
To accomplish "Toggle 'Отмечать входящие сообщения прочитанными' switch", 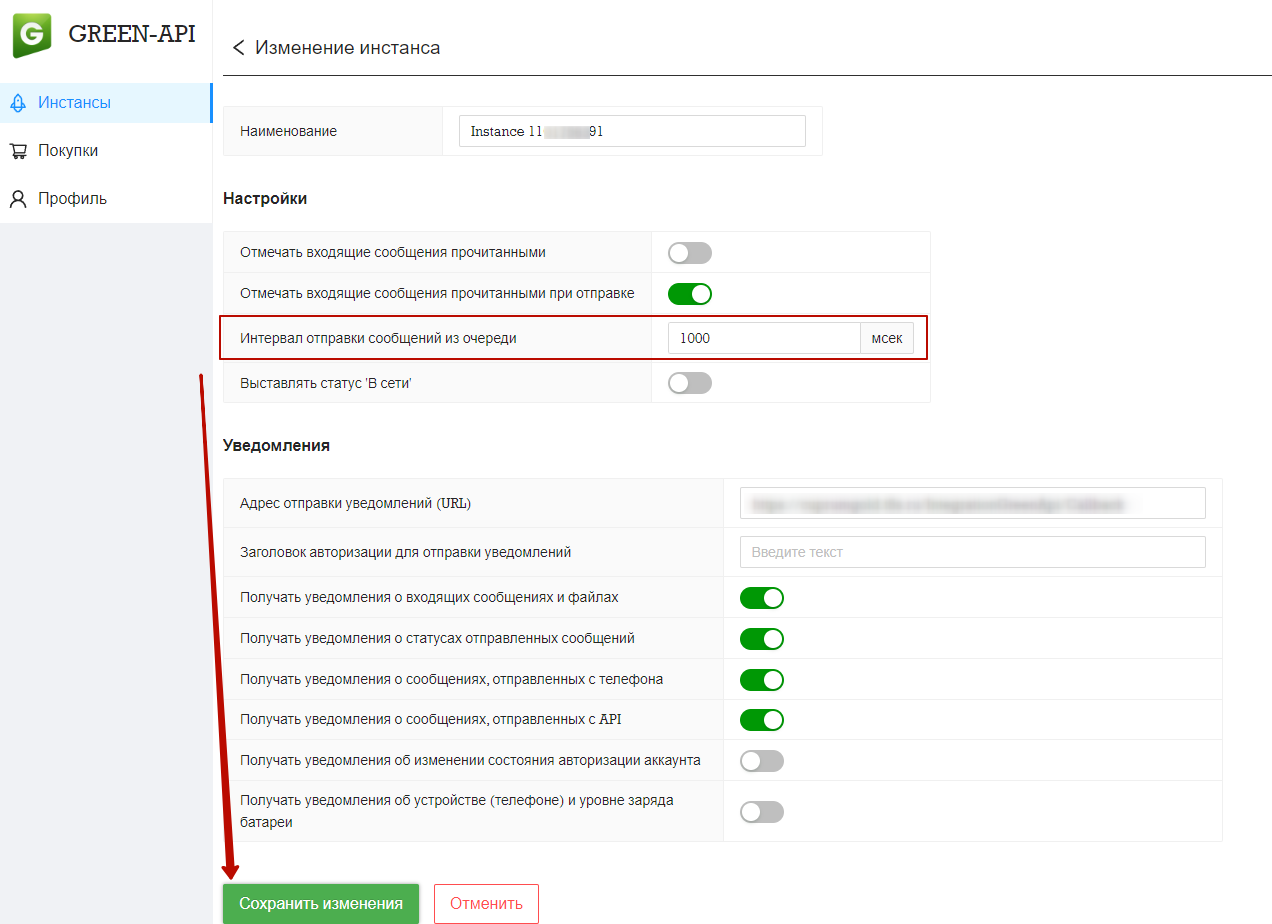I will (690, 253).
